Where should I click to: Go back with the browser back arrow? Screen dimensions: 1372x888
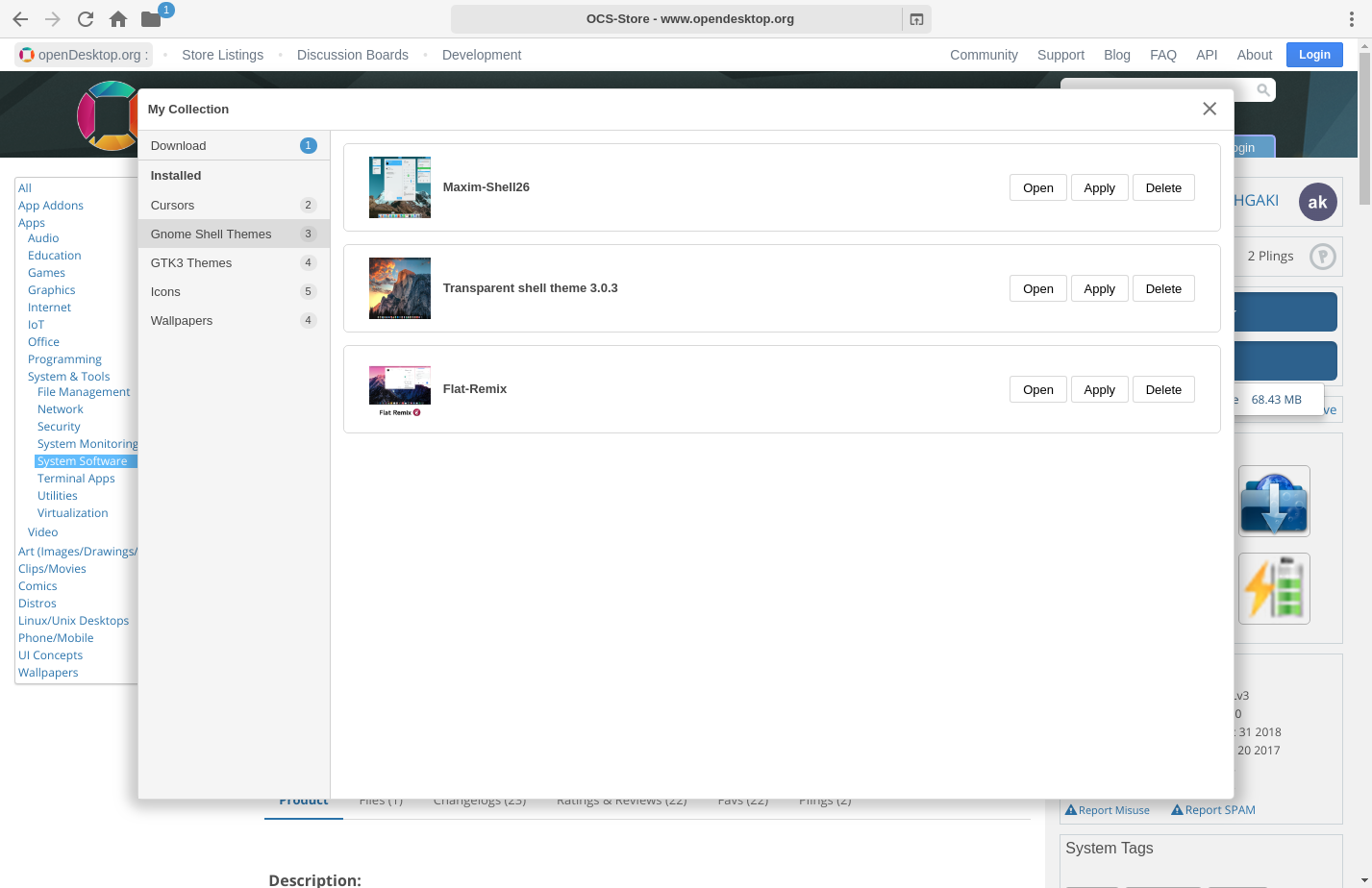pyautogui.click(x=20, y=19)
